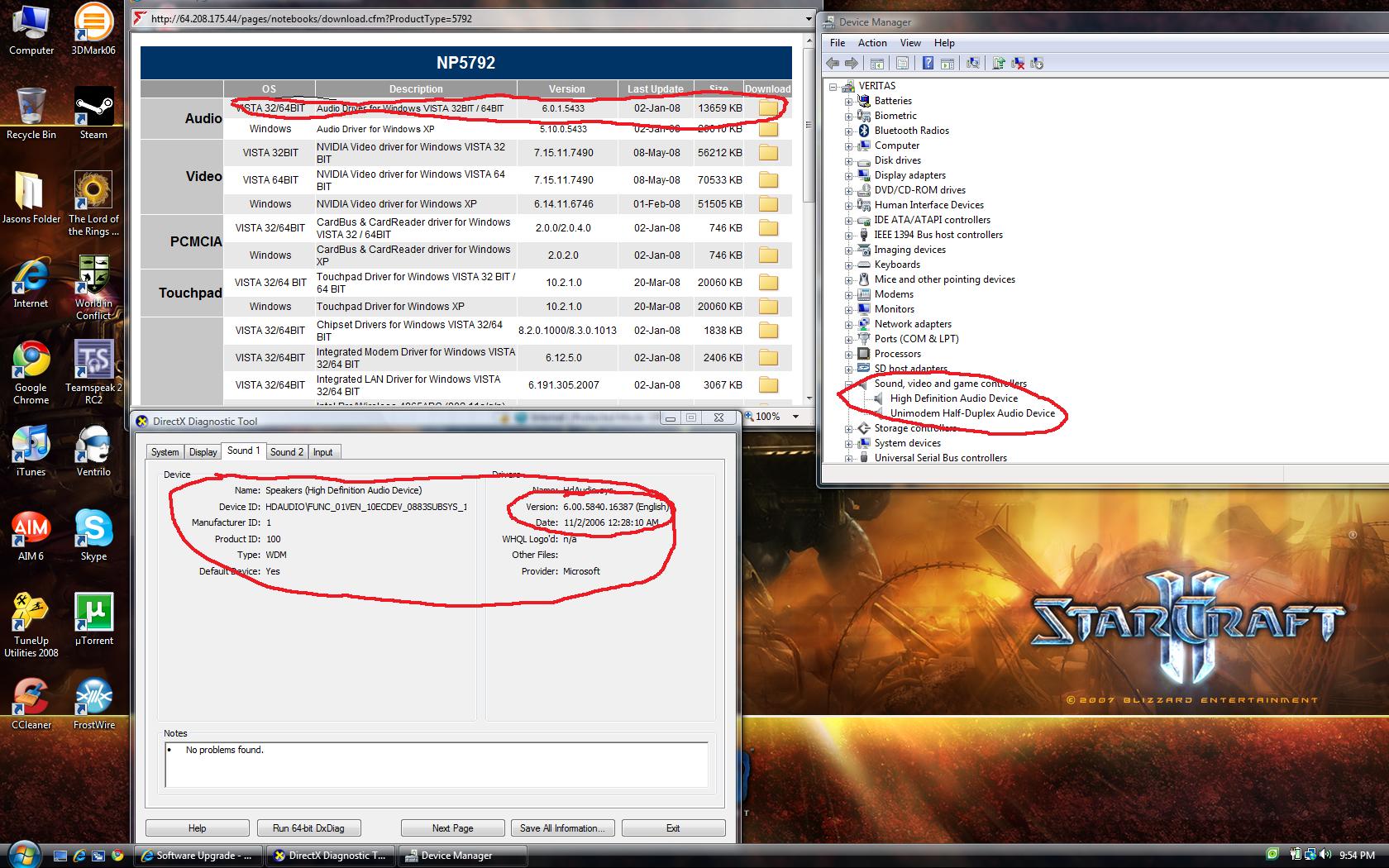Image resolution: width=1389 pixels, height=868 pixels.
Task: Click the DxDiag Notes text box
Action: 437,765
